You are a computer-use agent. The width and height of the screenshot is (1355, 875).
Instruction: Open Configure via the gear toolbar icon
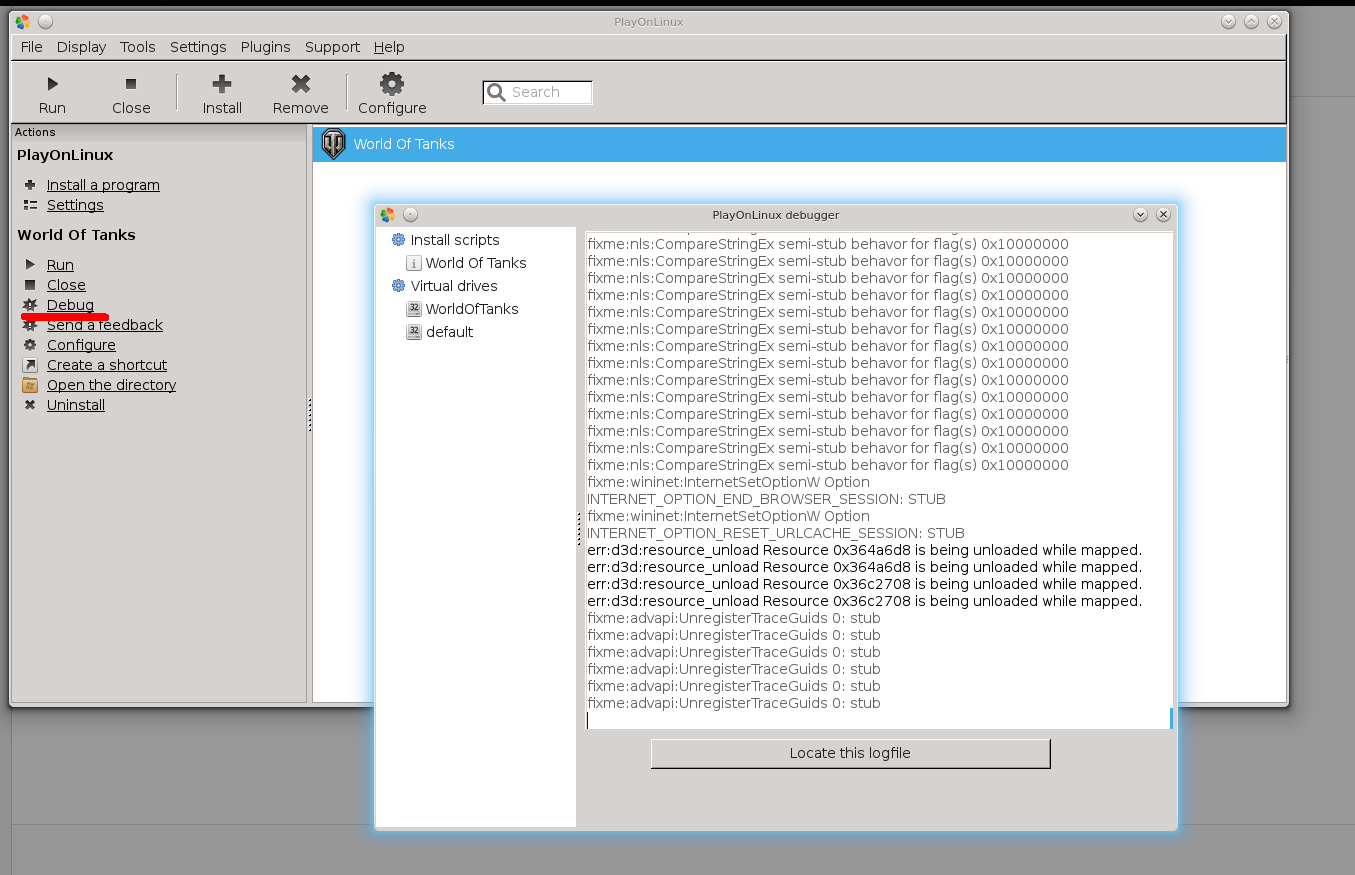392,84
